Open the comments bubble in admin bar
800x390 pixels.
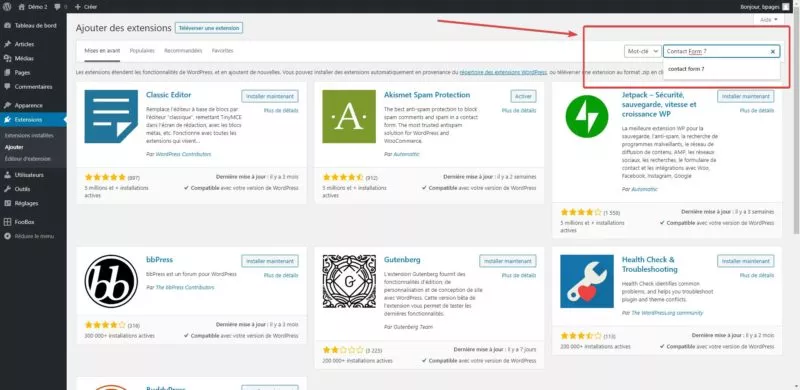60,7
